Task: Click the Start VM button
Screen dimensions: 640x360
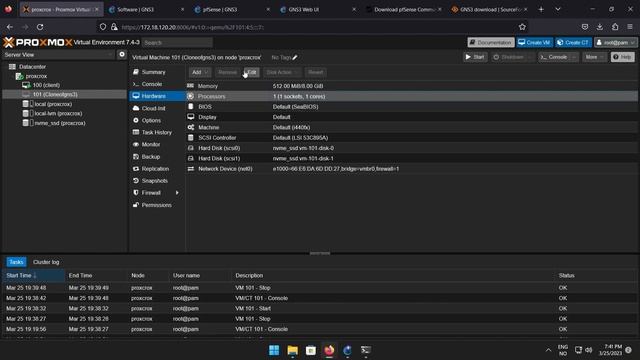Action: tap(475, 57)
